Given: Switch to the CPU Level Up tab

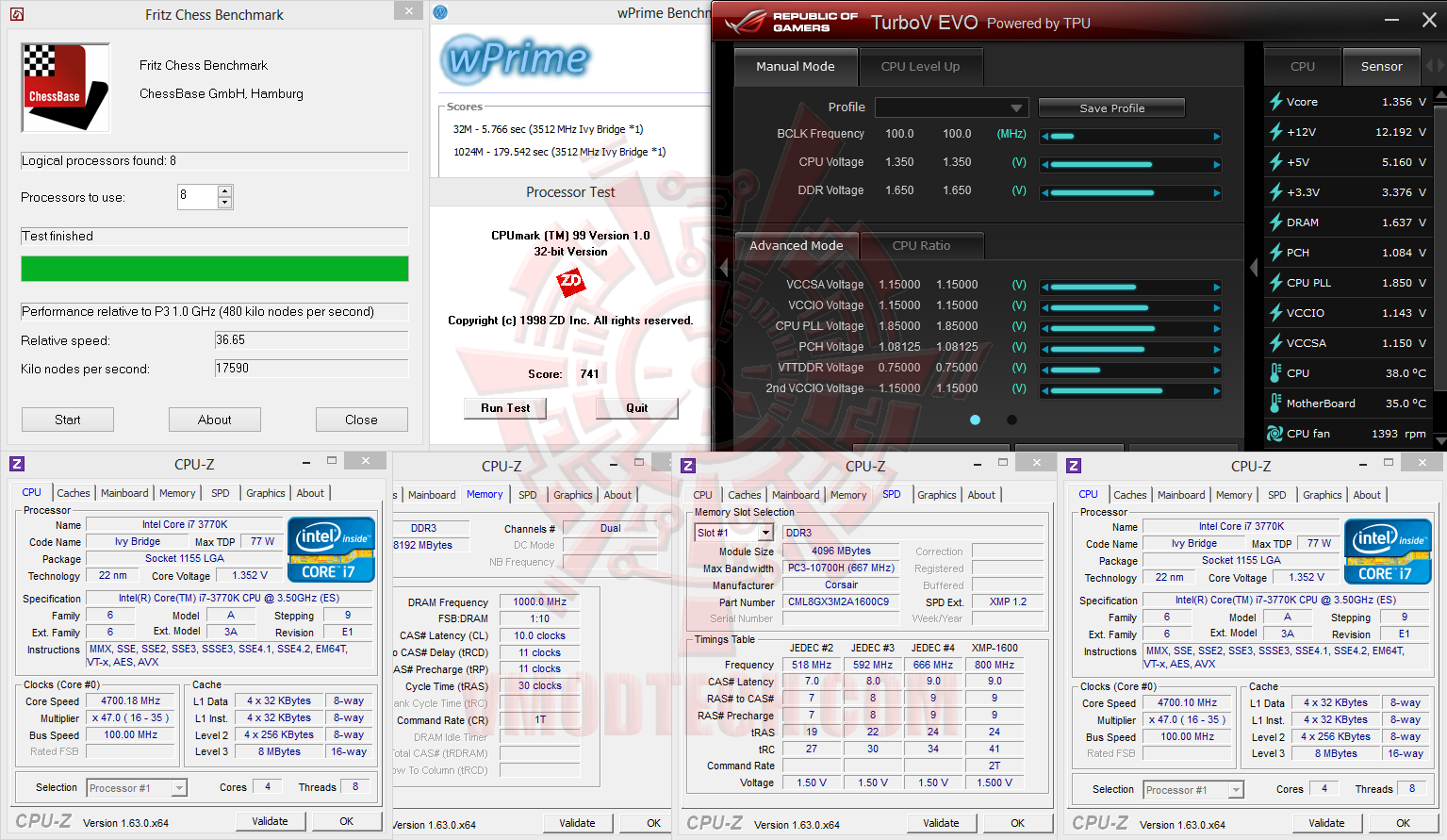Looking at the screenshot, I should [x=920, y=67].
